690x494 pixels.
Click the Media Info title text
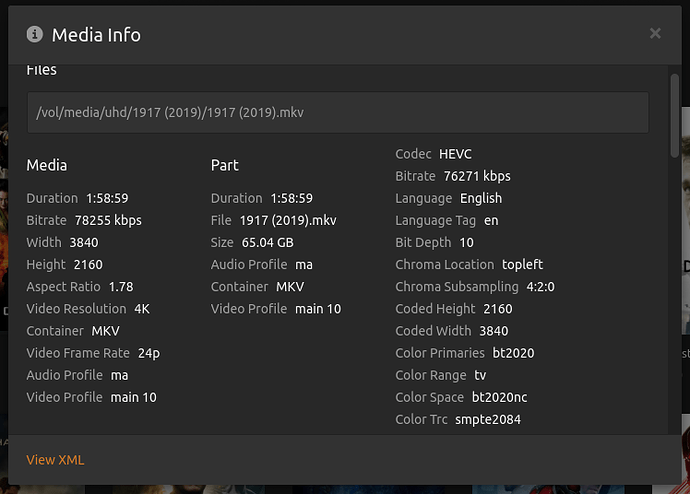click(96, 35)
